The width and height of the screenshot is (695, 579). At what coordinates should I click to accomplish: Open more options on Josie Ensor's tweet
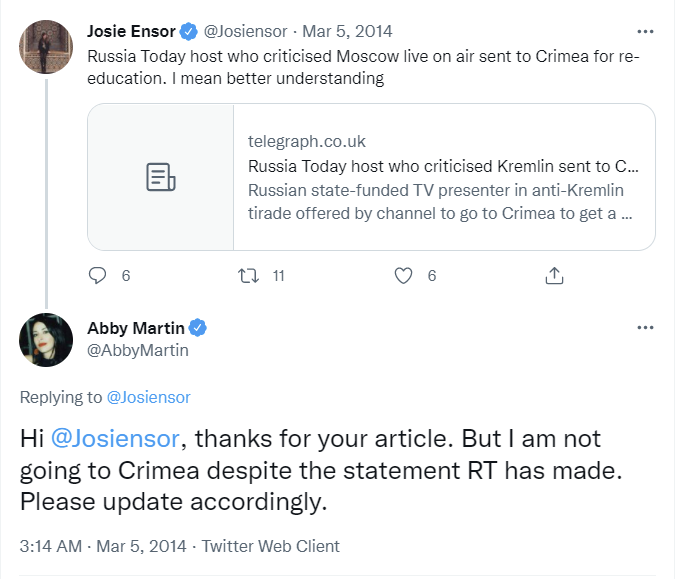(x=645, y=30)
